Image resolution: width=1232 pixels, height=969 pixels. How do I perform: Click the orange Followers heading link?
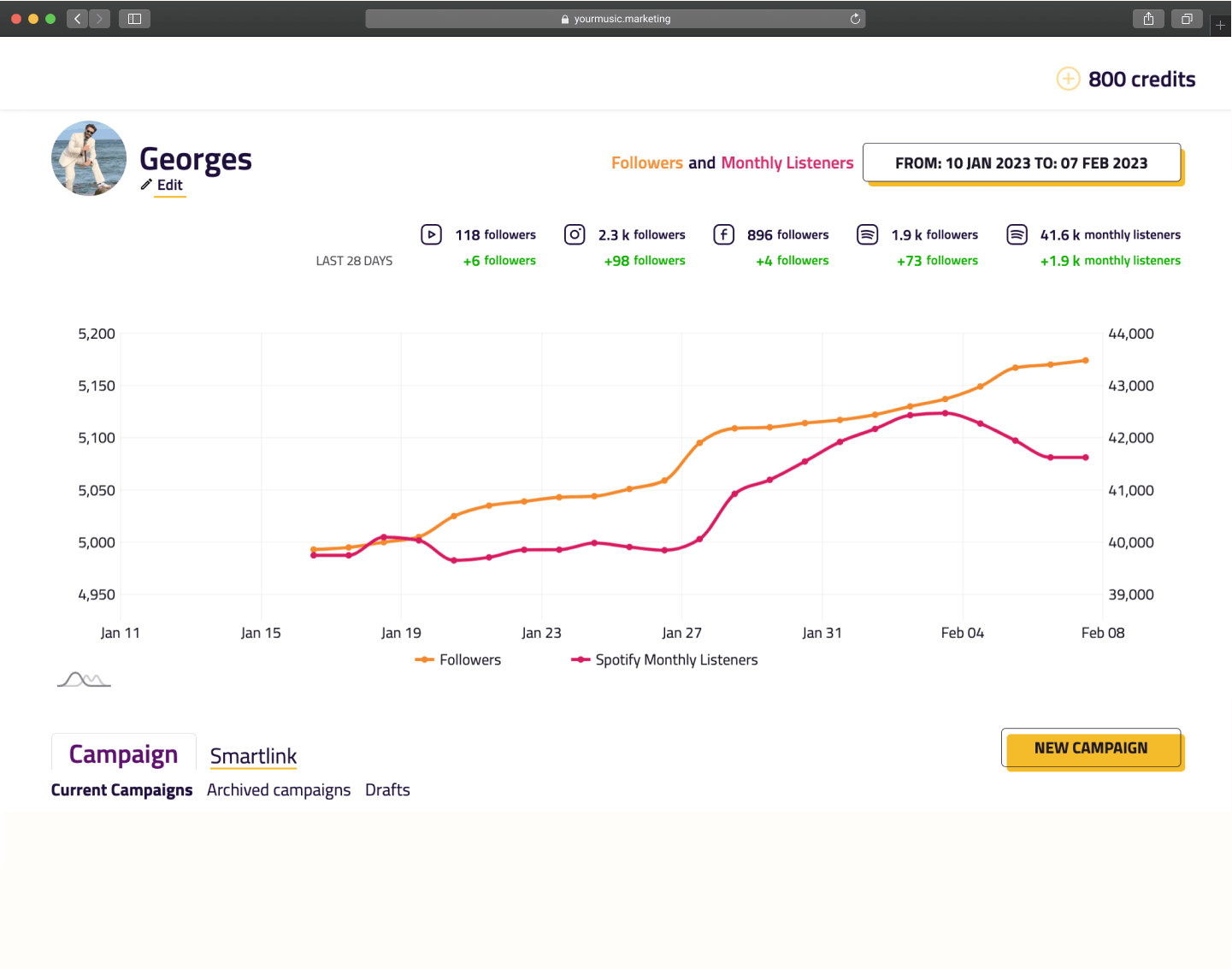[647, 162]
